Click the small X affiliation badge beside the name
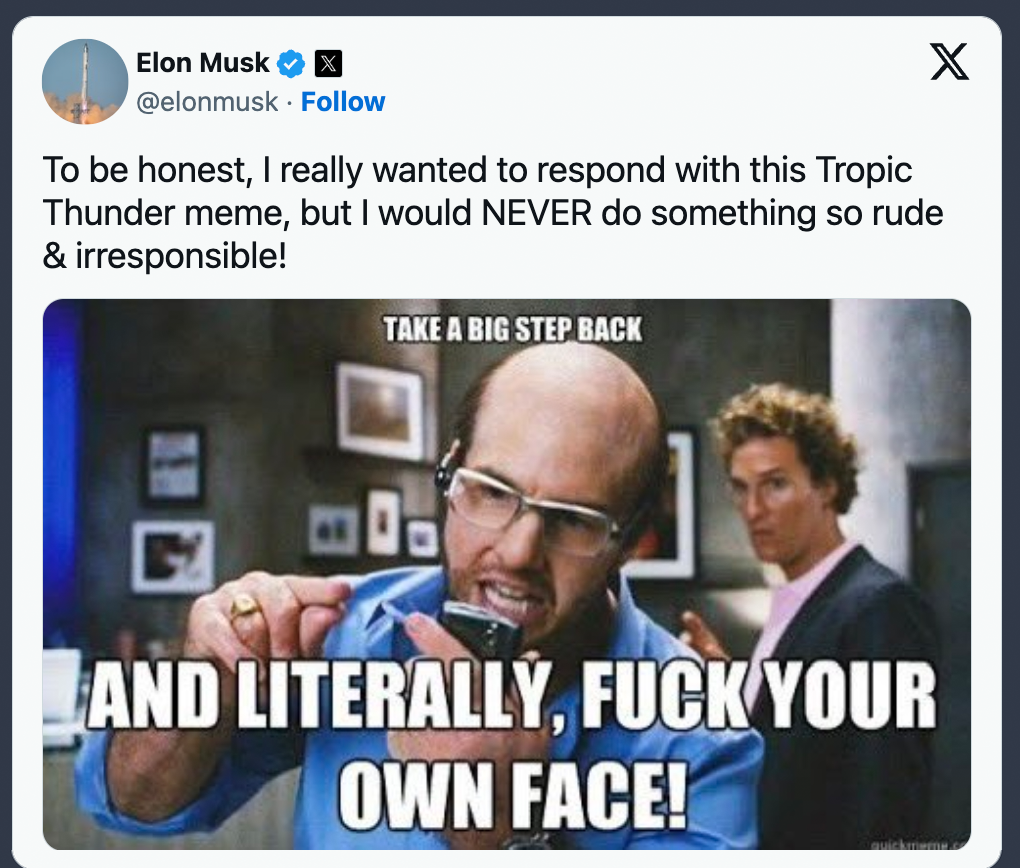Image resolution: width=1020 pixels, height=868 pixels. tap(328, 63)
